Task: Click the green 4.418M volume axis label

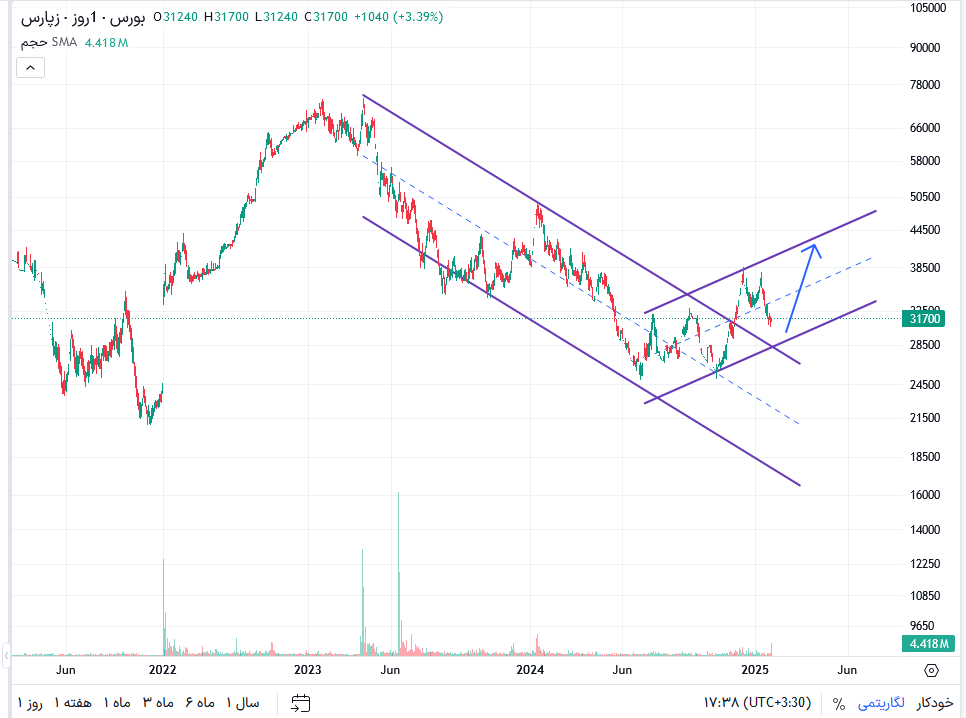Action: (928, 643)
